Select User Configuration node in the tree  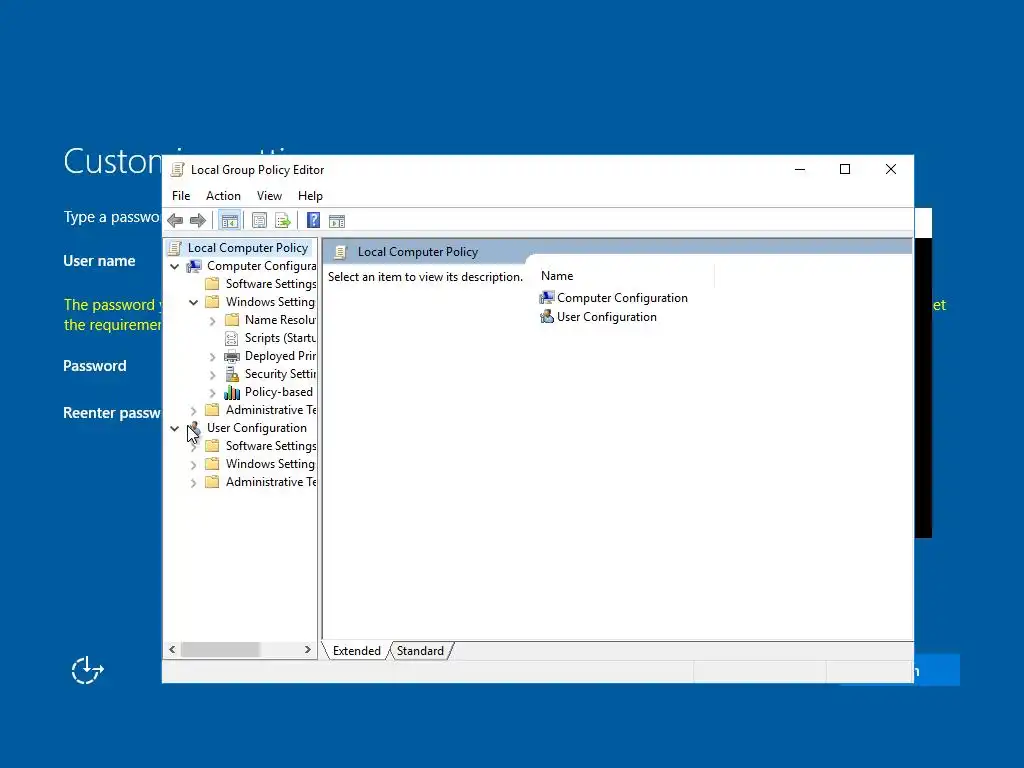(257, 428)
